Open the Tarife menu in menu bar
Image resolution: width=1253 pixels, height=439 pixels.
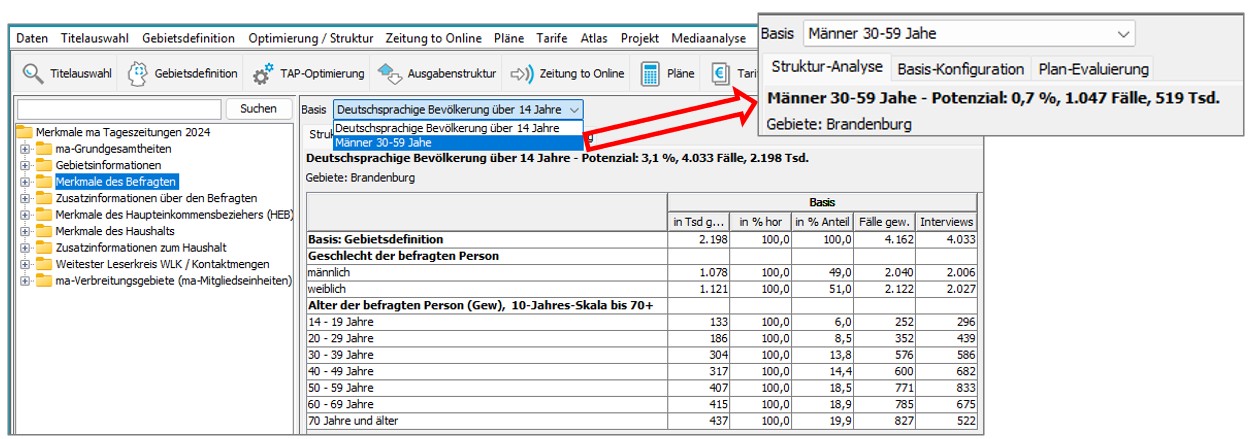pos(552,38)
